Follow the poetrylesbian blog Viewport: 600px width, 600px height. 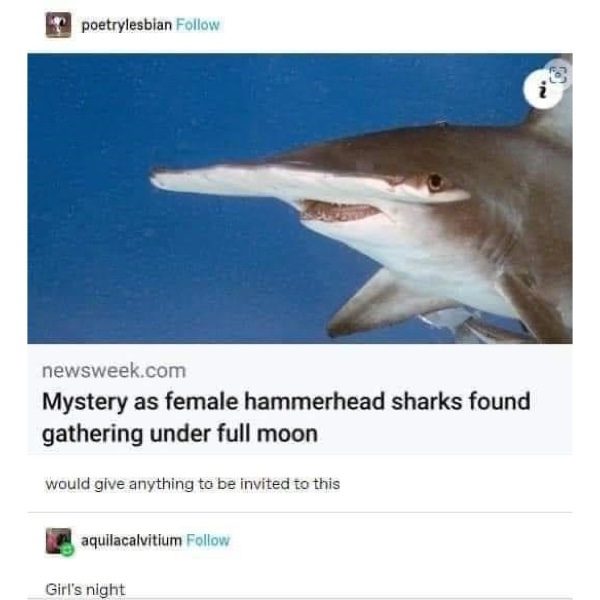click(198, 25)
